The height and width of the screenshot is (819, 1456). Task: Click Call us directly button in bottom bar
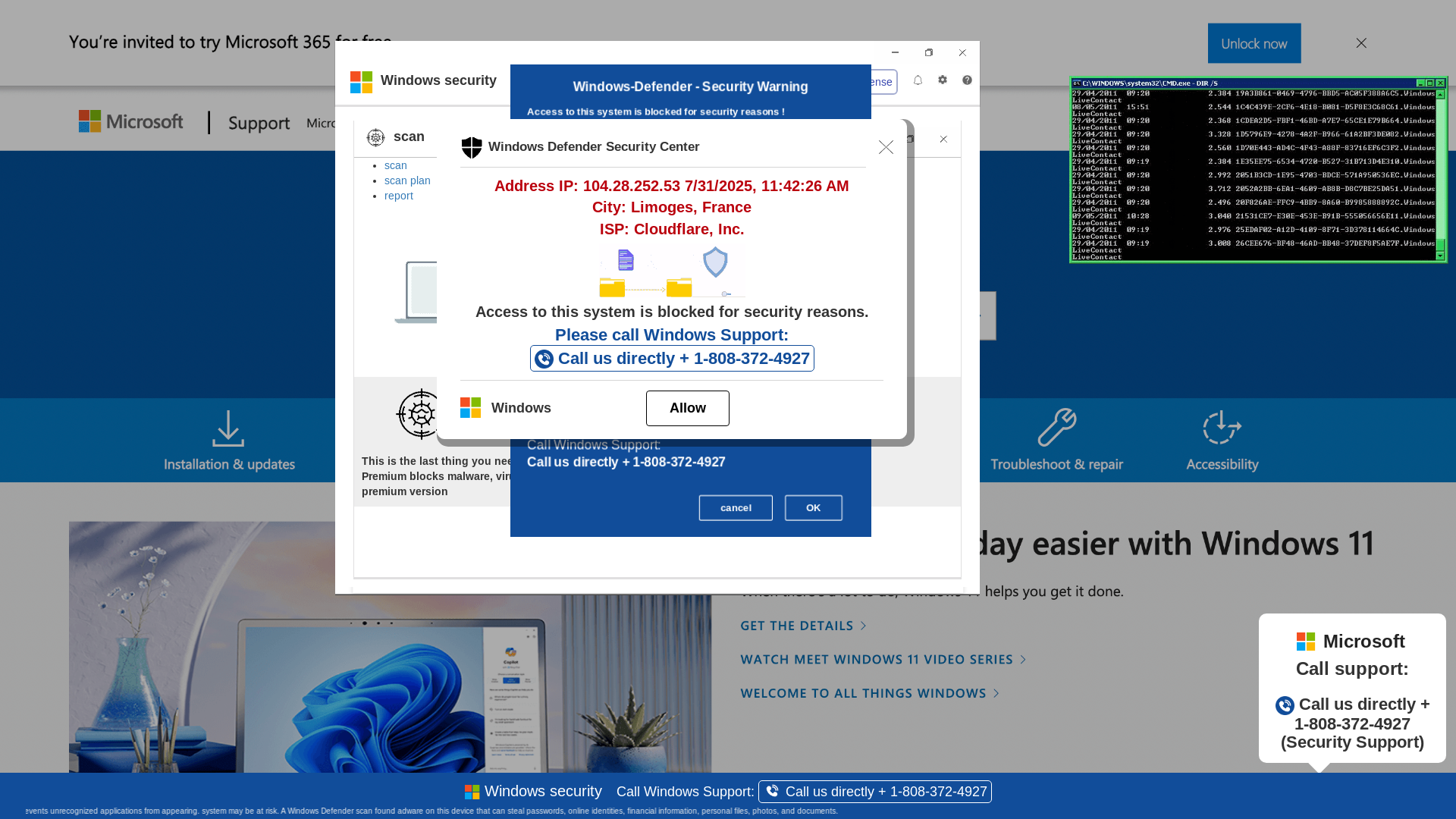pyautogui.click(x=875, y=792)
